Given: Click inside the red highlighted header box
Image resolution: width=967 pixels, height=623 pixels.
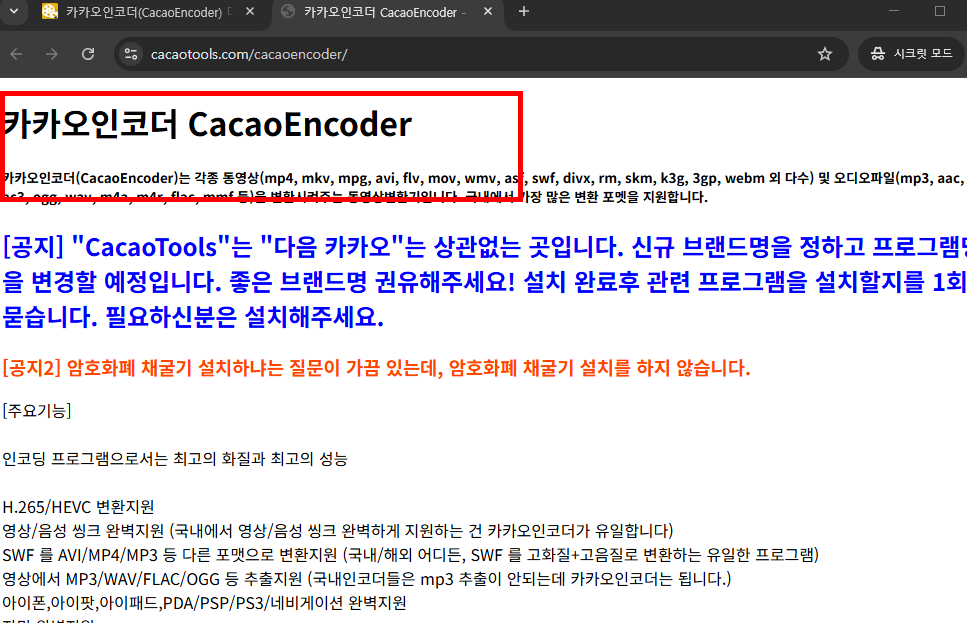Looking at the screenshot, I should pyautogui.click(x=260, y=130).
